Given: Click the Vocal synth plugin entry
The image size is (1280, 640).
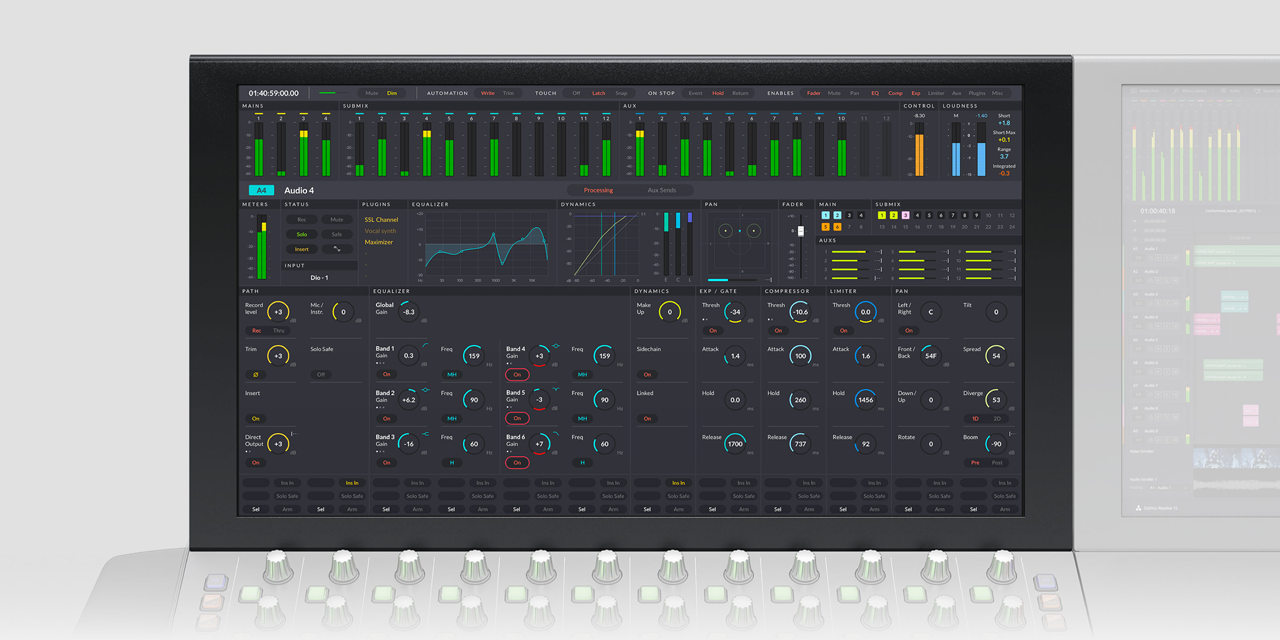Looking at the screenshot, I should [x=380, y=231].
